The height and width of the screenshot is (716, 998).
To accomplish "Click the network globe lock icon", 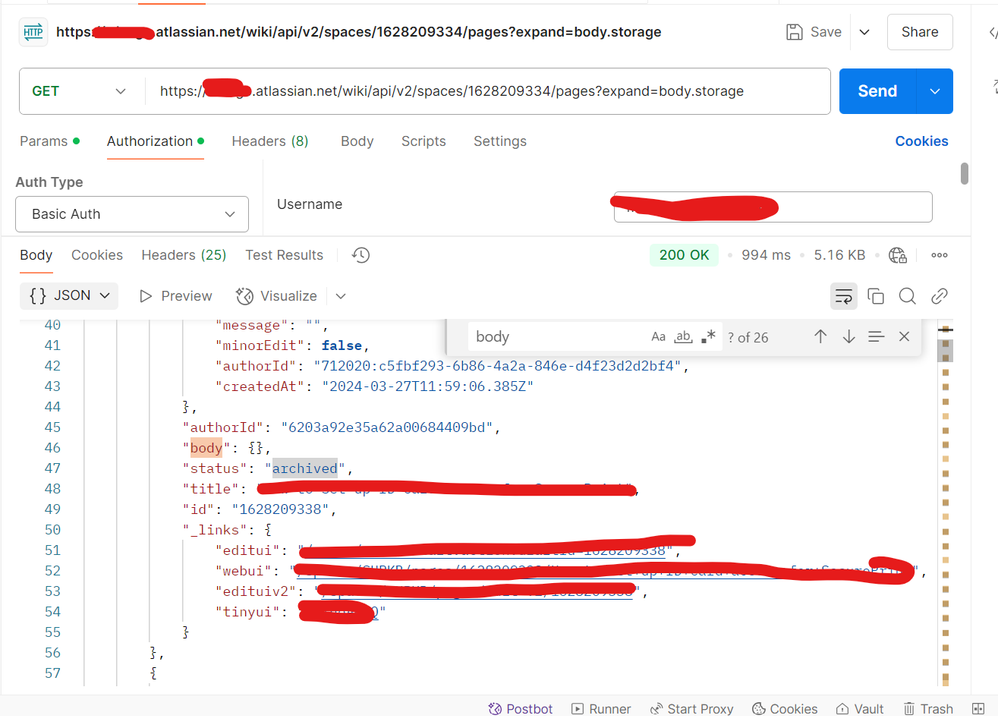I will tap(898, 255).
